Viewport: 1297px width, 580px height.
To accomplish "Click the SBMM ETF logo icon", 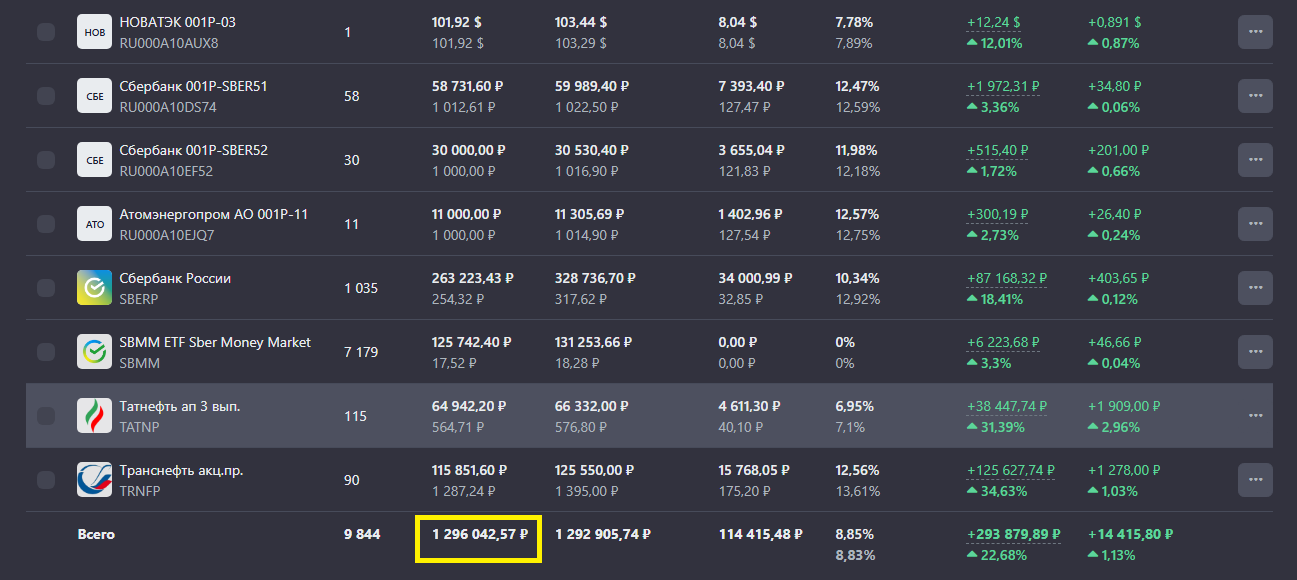I will [x=95, y=352].
